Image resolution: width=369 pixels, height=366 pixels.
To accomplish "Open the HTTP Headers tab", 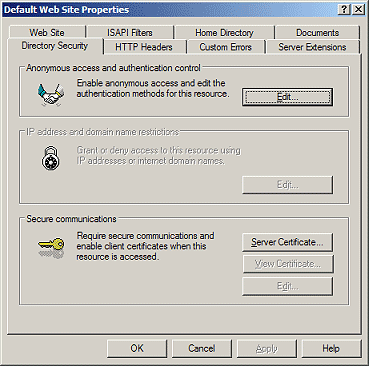I will pyautogui.click(x=144, y=47).
